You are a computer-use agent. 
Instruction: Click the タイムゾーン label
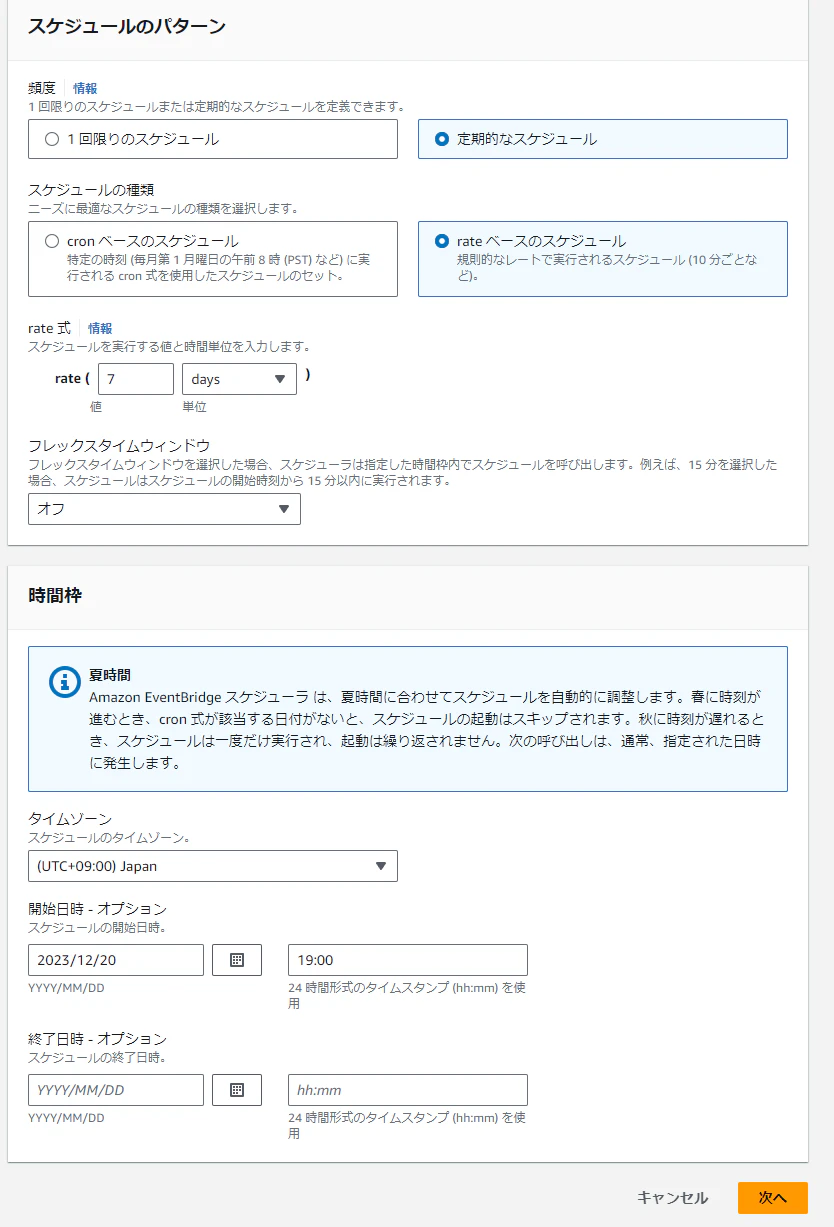[70, 819]
